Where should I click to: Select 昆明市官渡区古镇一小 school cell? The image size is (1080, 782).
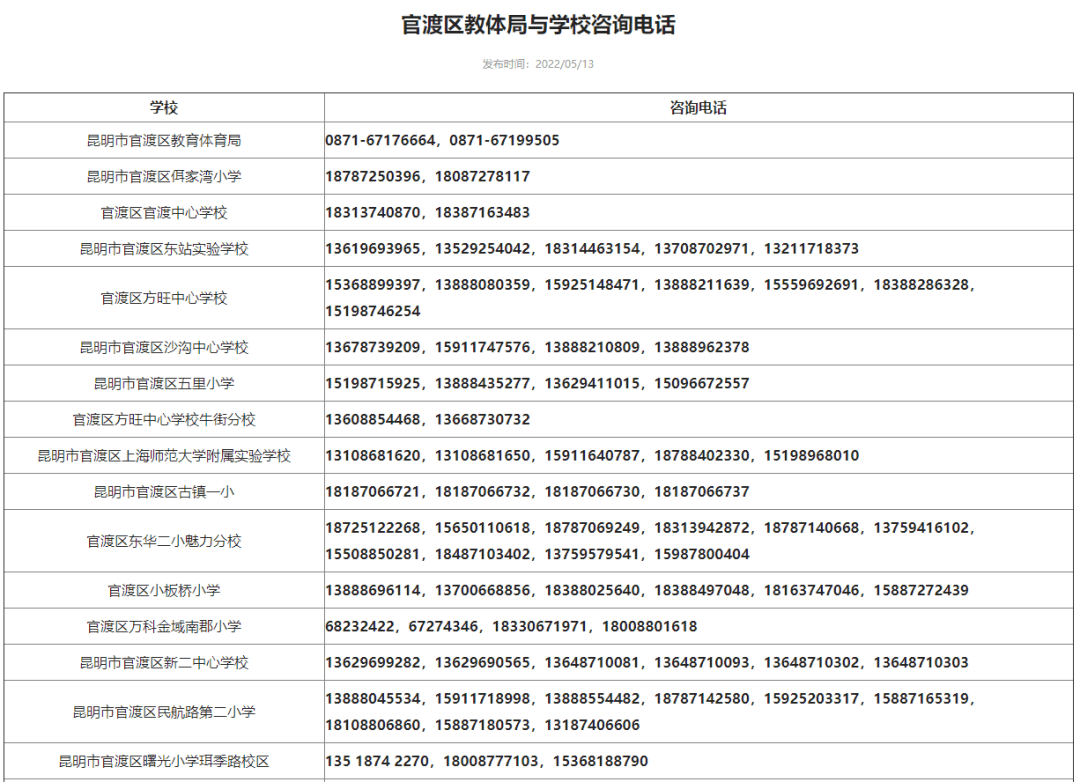click(164, 492)
